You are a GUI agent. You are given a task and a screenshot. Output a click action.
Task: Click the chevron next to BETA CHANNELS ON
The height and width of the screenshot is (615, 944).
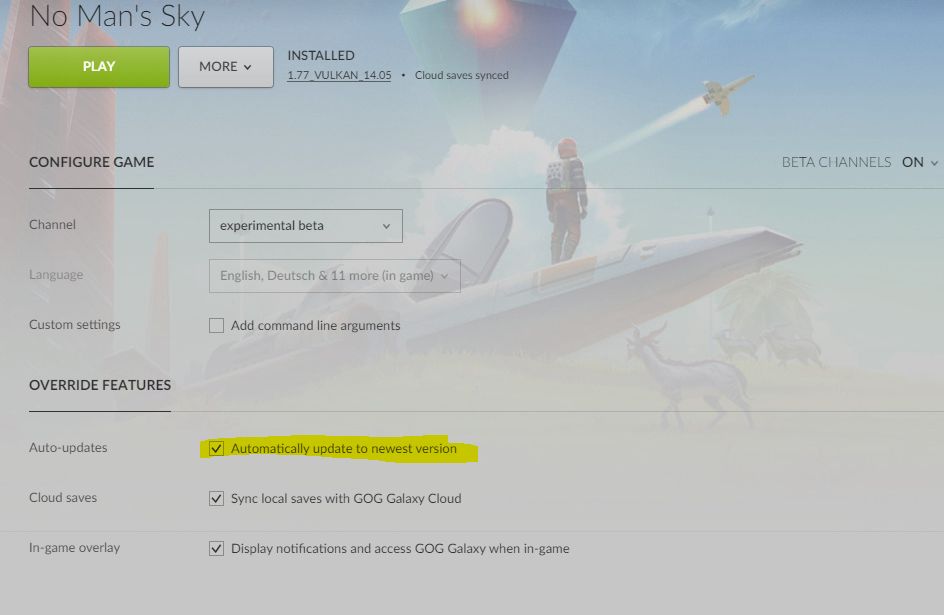(x=934, y=163)
